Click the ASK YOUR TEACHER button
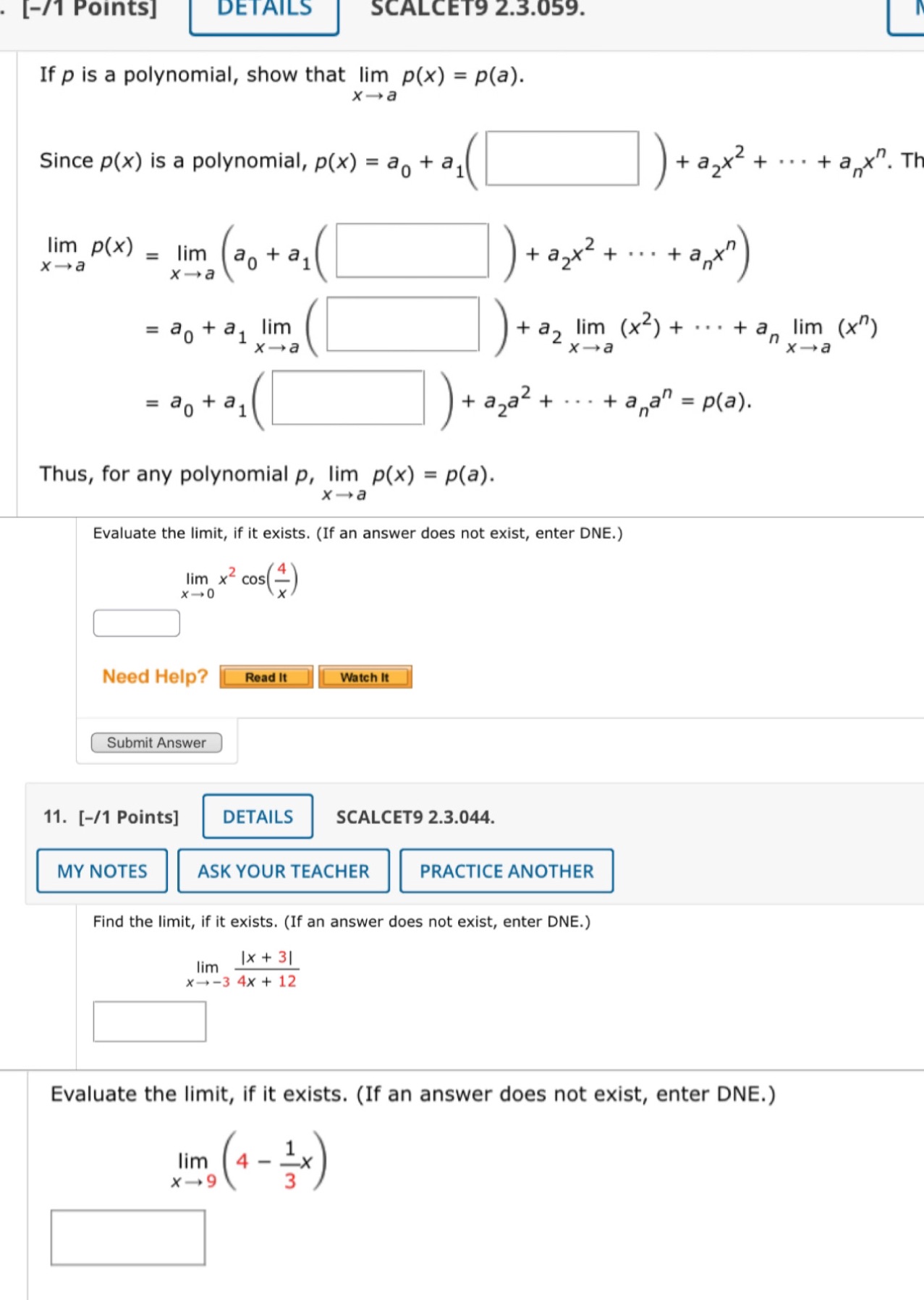924x1300 pixels. (284, 871)
